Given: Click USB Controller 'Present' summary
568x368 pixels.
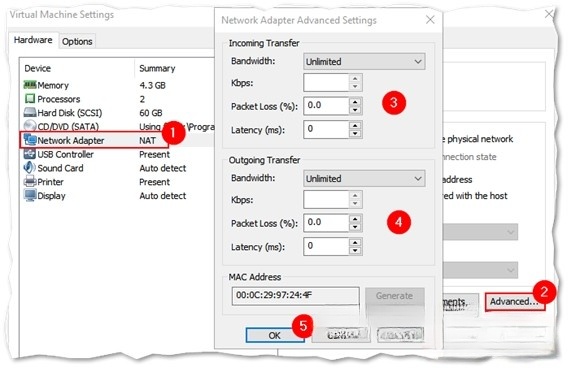Looking at the screenshot, I should pos(154,154).
